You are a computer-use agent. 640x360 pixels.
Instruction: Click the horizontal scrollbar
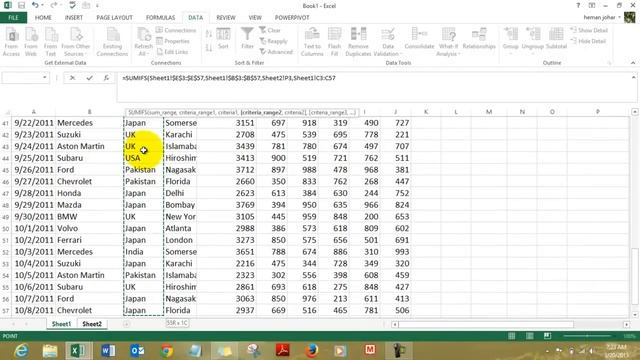(486, 324)
